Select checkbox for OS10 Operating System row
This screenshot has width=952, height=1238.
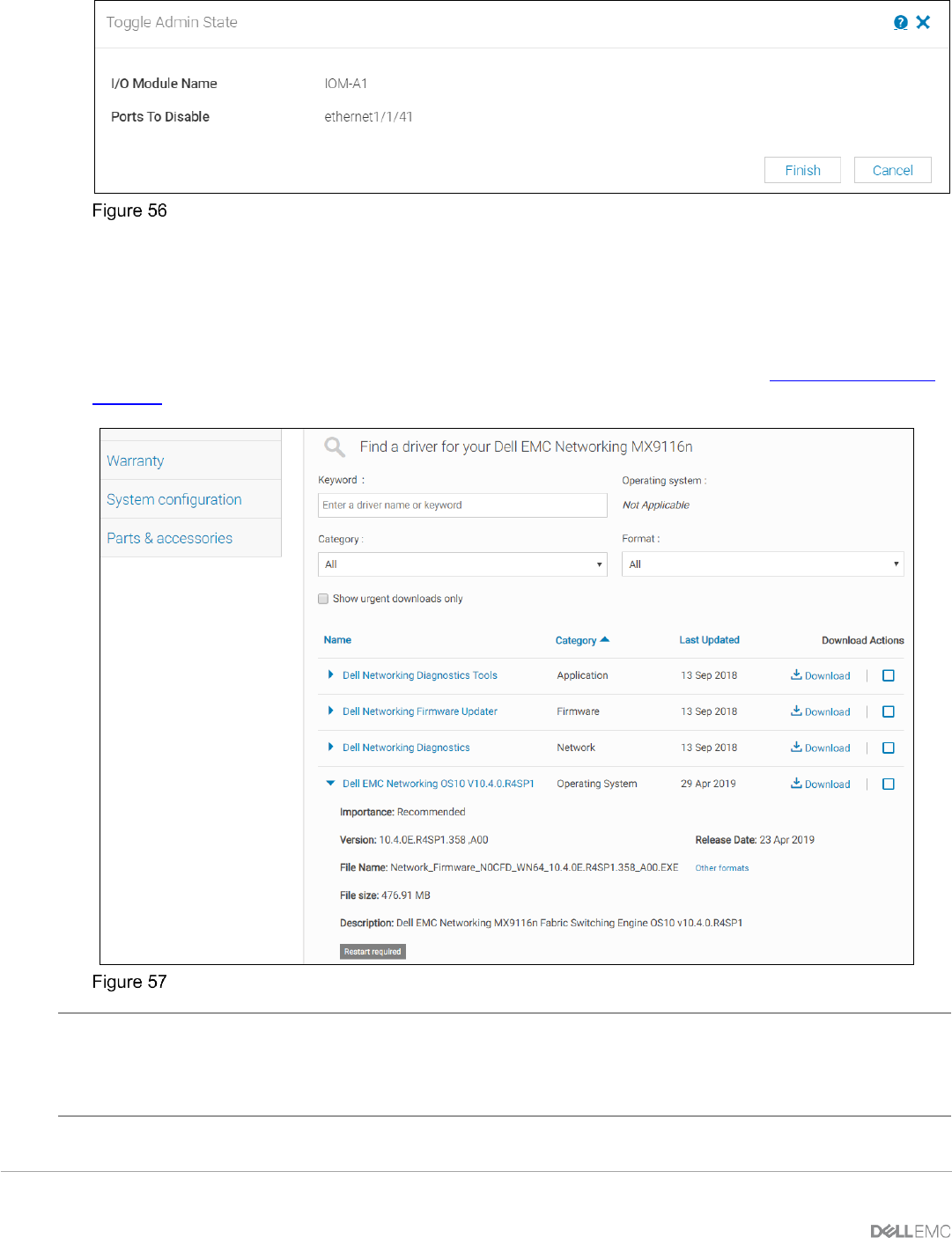click(889, 784)
